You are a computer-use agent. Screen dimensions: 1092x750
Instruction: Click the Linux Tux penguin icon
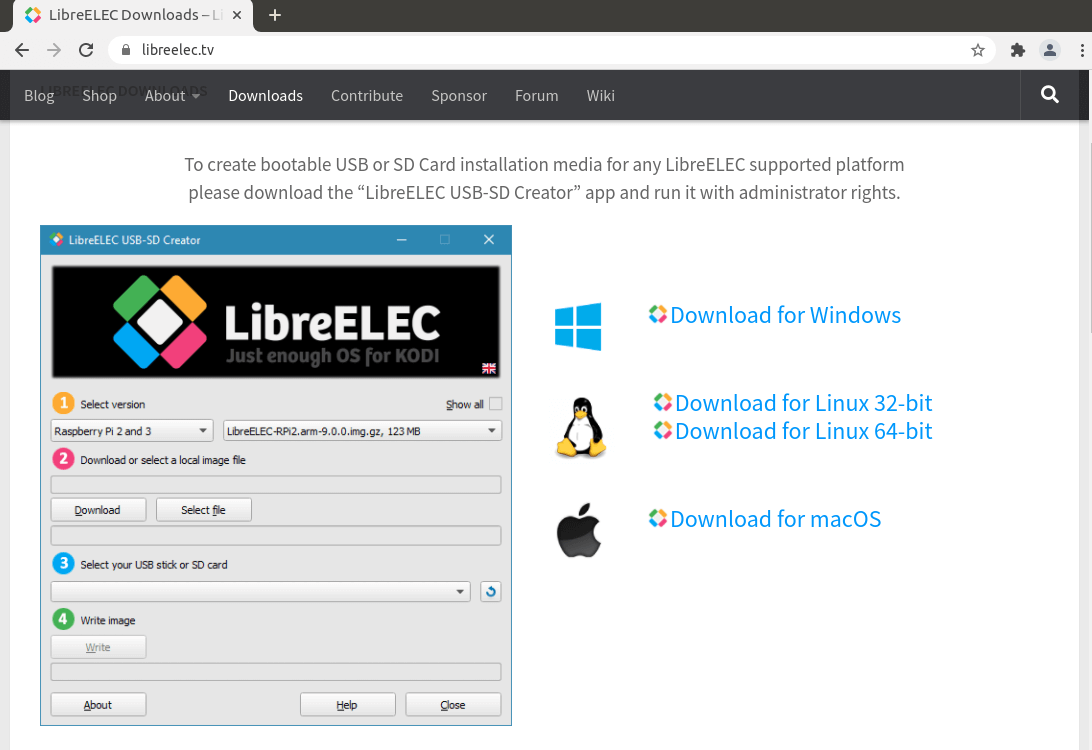point(580,428)
